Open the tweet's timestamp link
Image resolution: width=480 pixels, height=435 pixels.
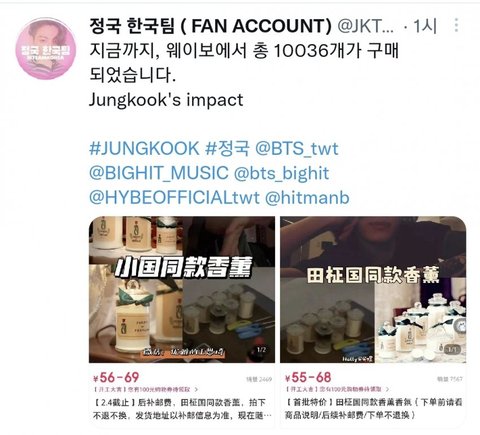click(425, 26)
